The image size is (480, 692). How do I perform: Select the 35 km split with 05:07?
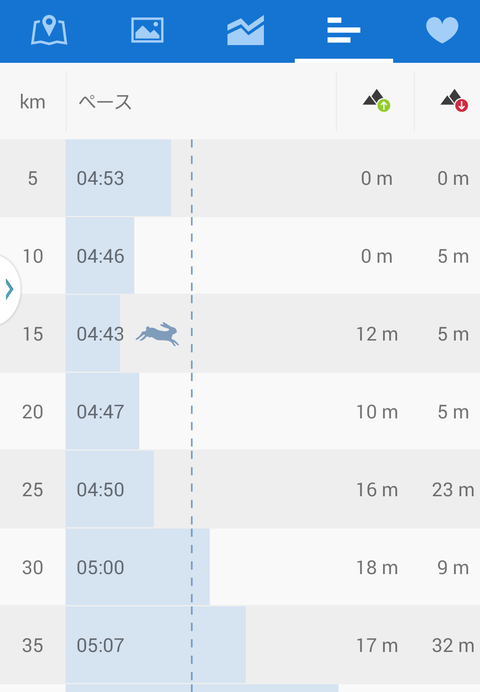click(240, 645)
